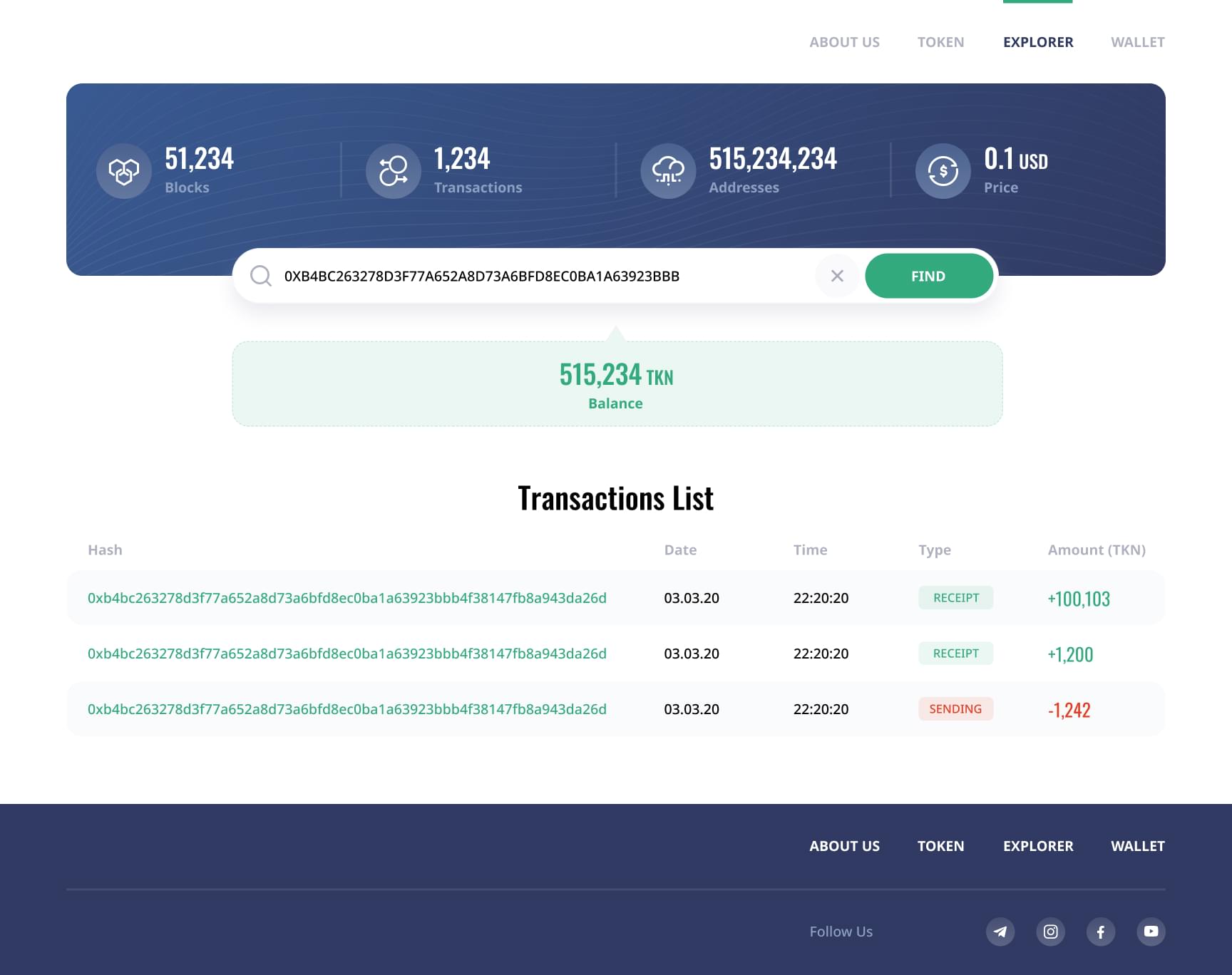Screen dimensions: 1232x975
Task: Open the Token page in top navigation
Action: [x=940, y=42]
